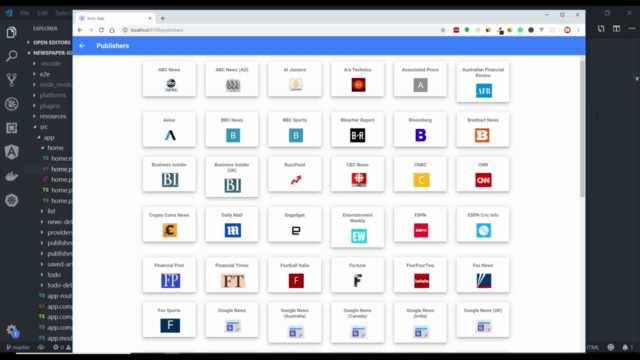The image size is (640, 360).
Task: Expand OPEN EDITORS section in Explorer
Action: 49,42
